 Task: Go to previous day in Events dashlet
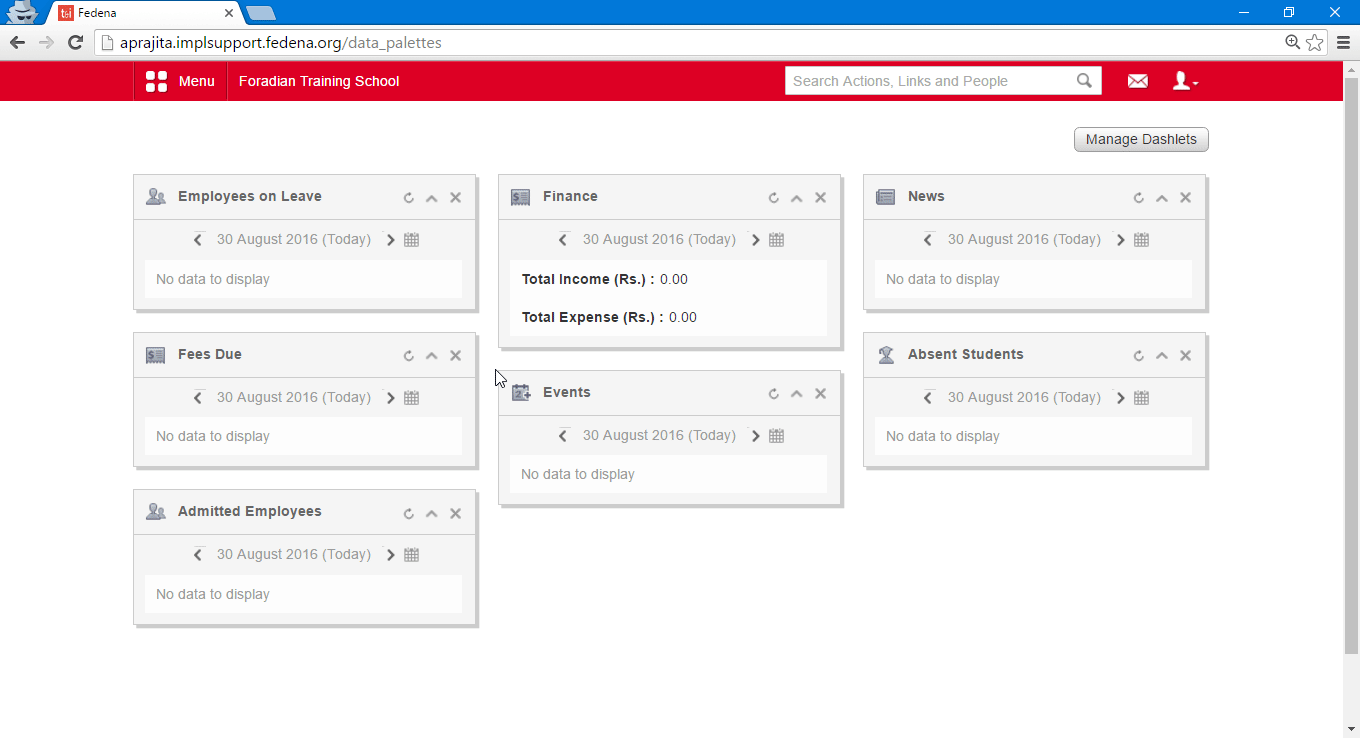click(563, 436)
